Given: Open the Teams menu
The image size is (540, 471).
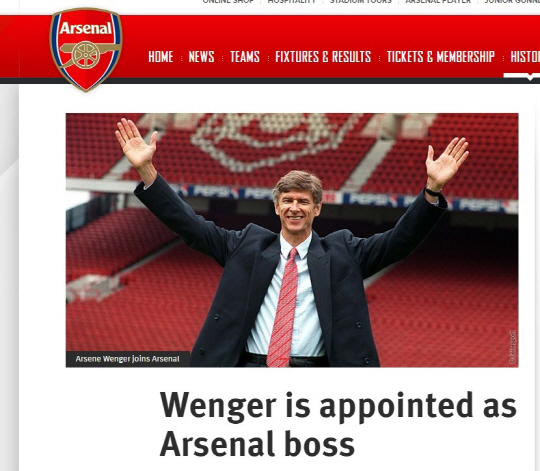Looking at the screenshot, I should point(245,57).
